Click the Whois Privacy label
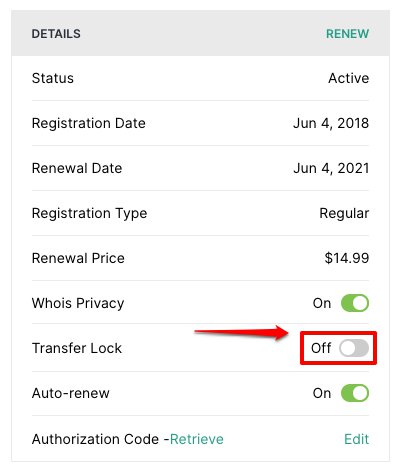 pos(78,303)
